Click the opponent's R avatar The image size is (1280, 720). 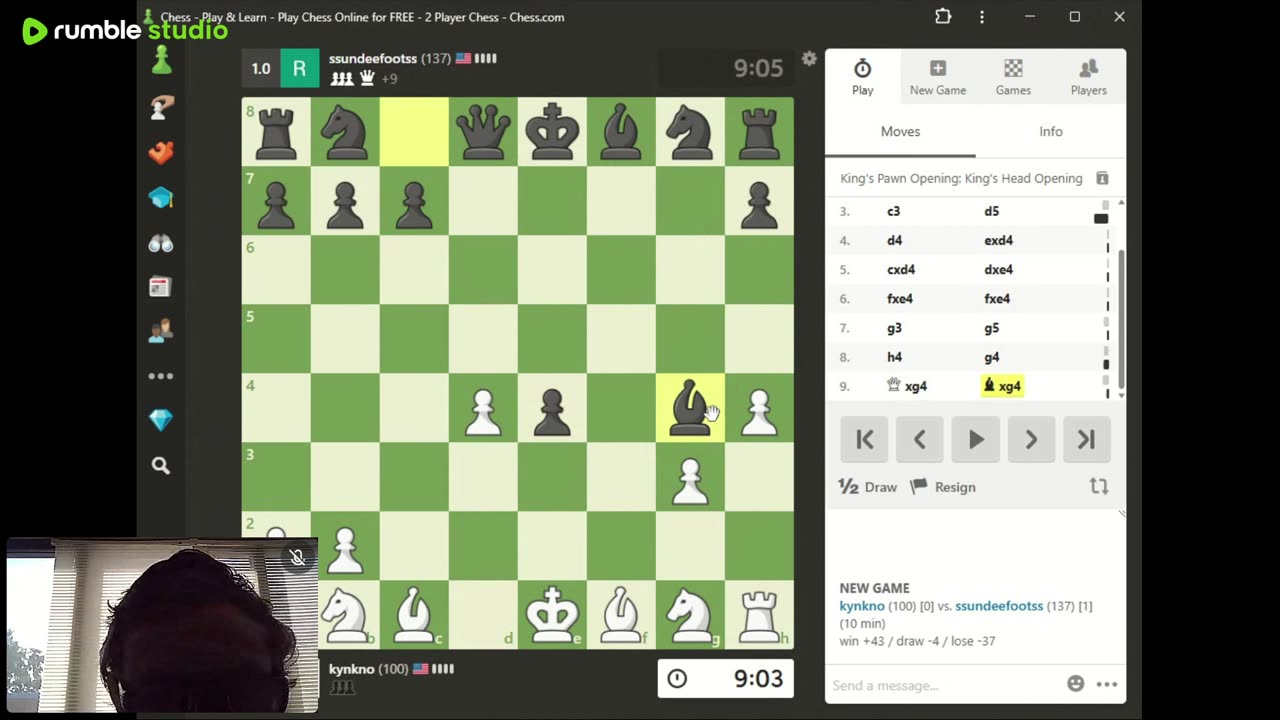click(299, 68)
